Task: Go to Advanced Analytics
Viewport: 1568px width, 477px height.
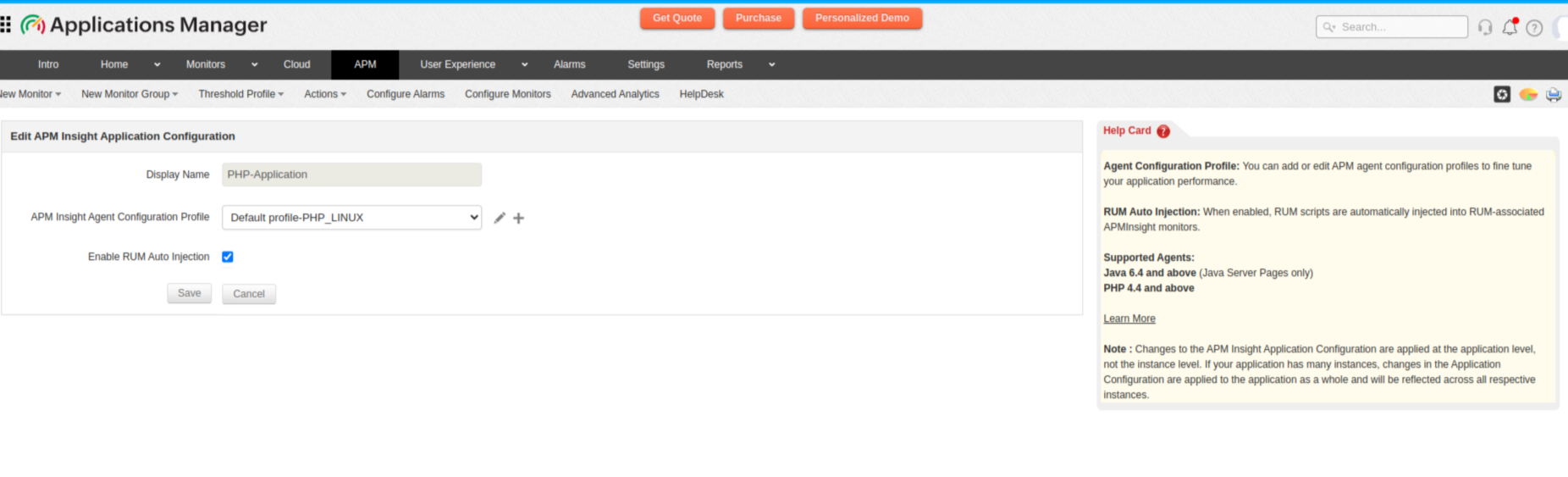Action: [x=616, y=94]
